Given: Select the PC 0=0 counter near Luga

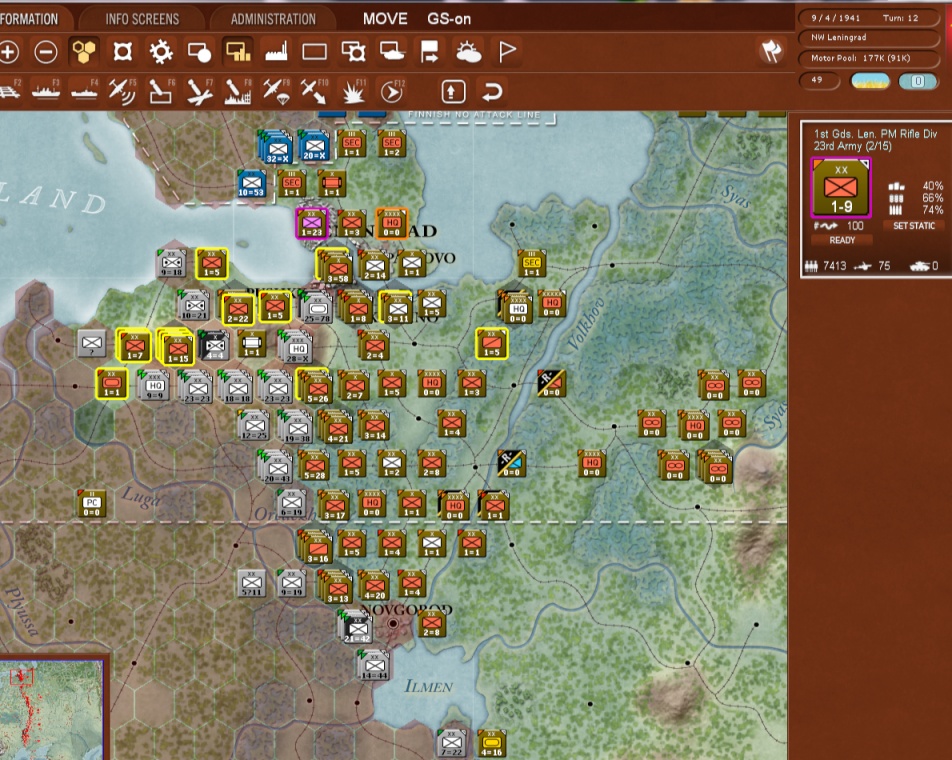Looking at the screenshot, I should click(92, 504).
